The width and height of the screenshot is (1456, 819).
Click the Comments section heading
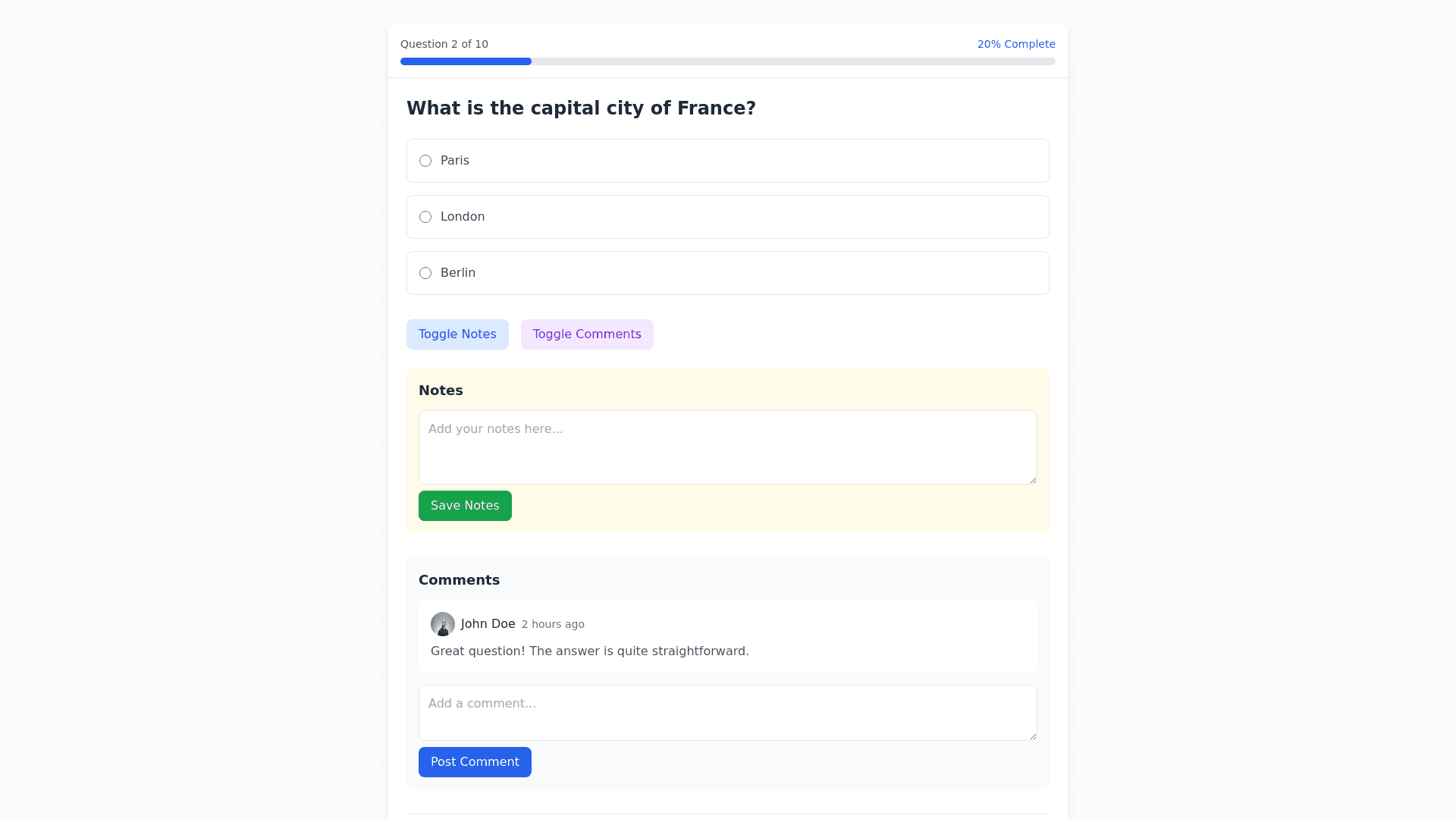[459, 580]
